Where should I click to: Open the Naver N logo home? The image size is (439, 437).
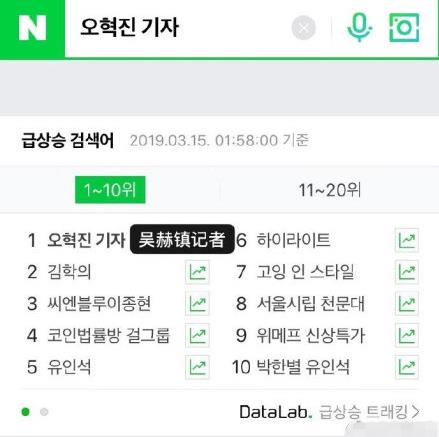[32, 28]
